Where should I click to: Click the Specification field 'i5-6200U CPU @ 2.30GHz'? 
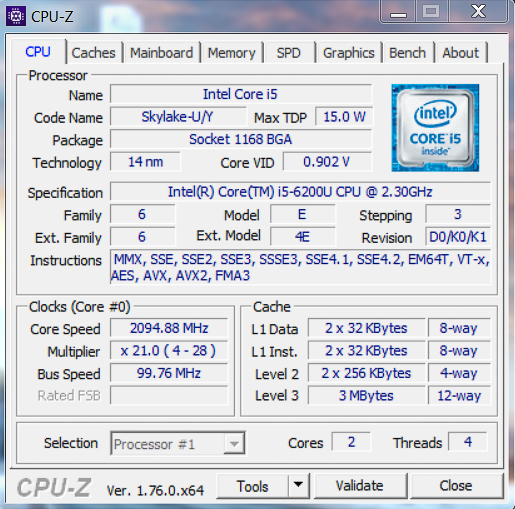click(300, 192)
